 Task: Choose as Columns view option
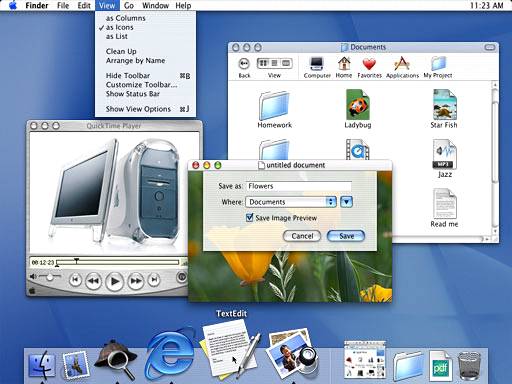coord(126,18)
